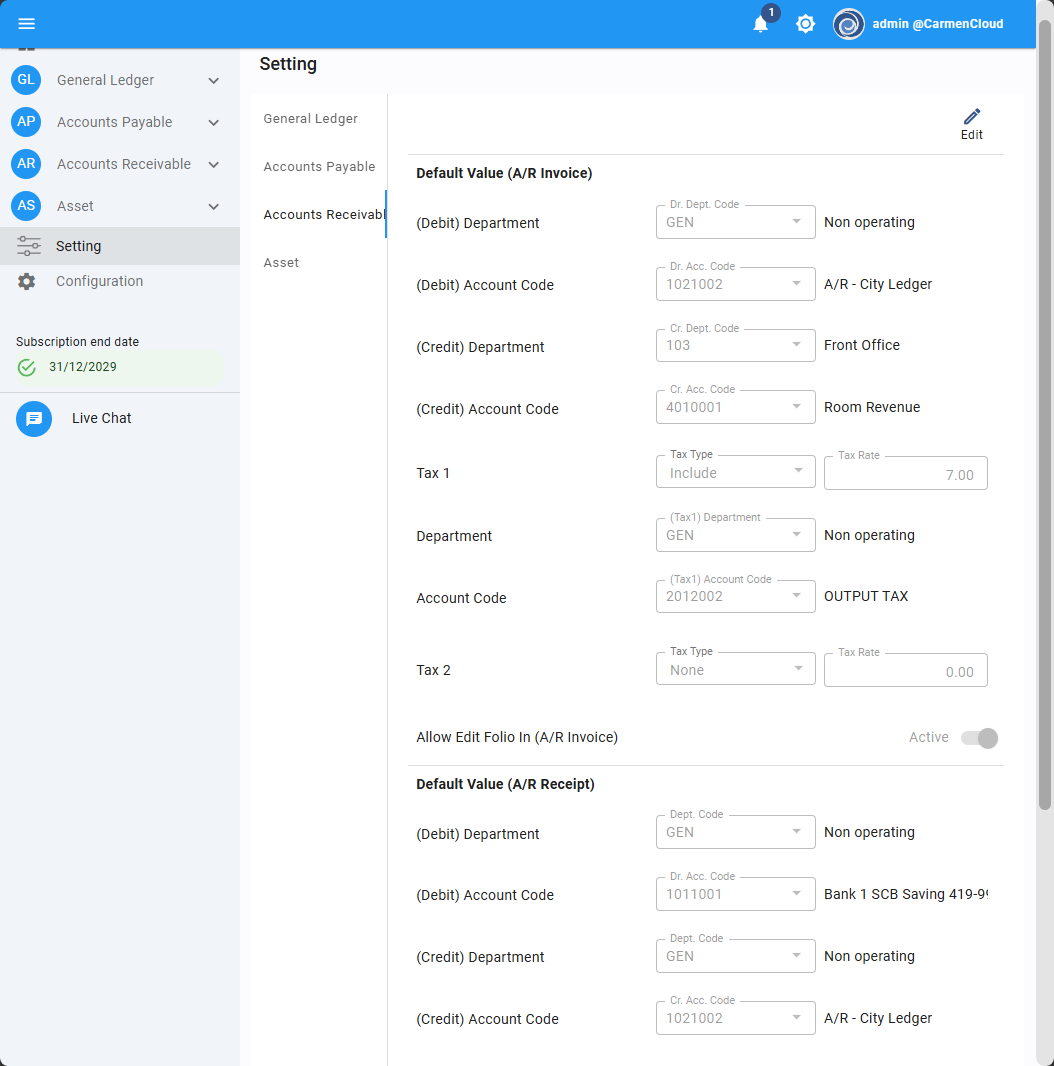The height and width of the screenshot is (1066, 1054).
Task: Expand the General Ledger menu chevron
Action: coord(213,81)
